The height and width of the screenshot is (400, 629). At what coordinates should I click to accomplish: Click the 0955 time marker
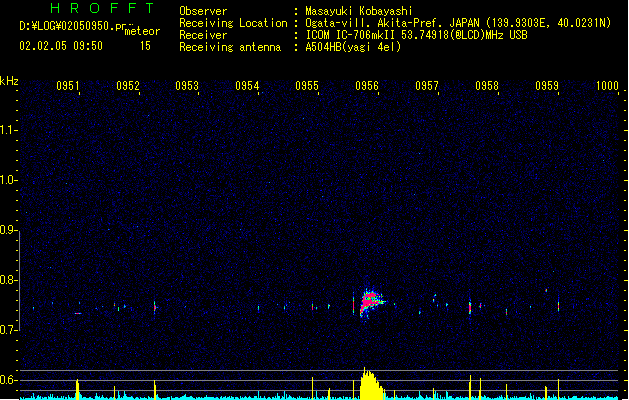(307, 86)
